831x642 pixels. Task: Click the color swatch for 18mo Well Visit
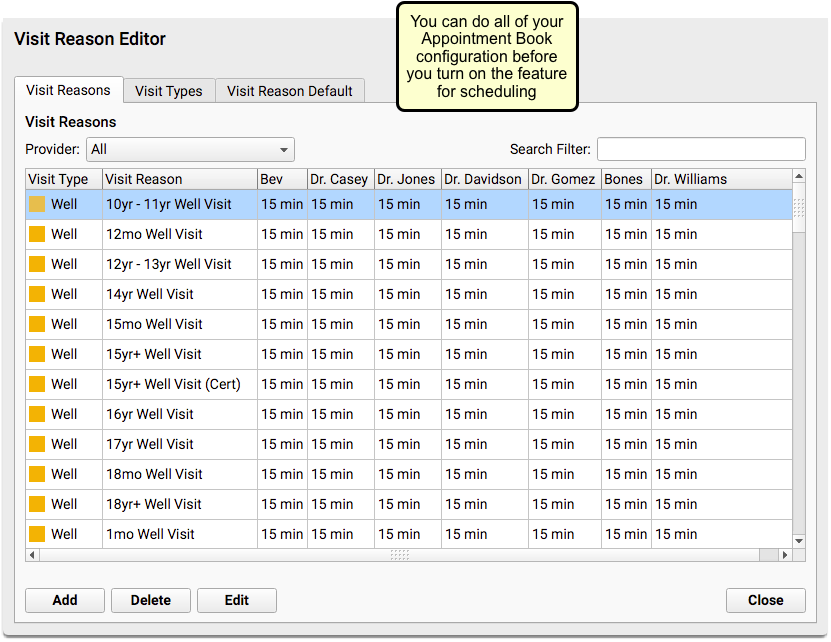pyautogui.click(x=37, y=474)
